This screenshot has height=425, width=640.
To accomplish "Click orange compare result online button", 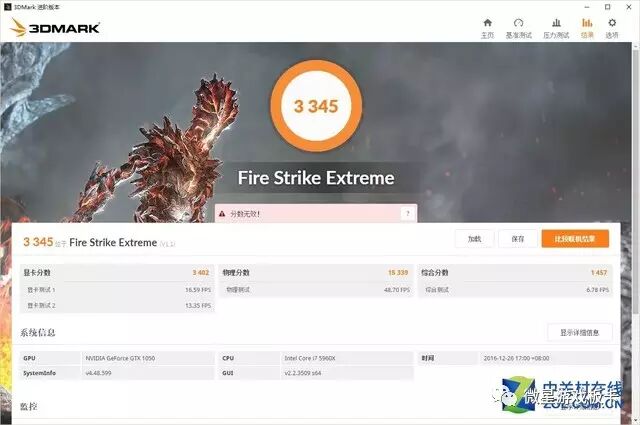I will [575, 239].
